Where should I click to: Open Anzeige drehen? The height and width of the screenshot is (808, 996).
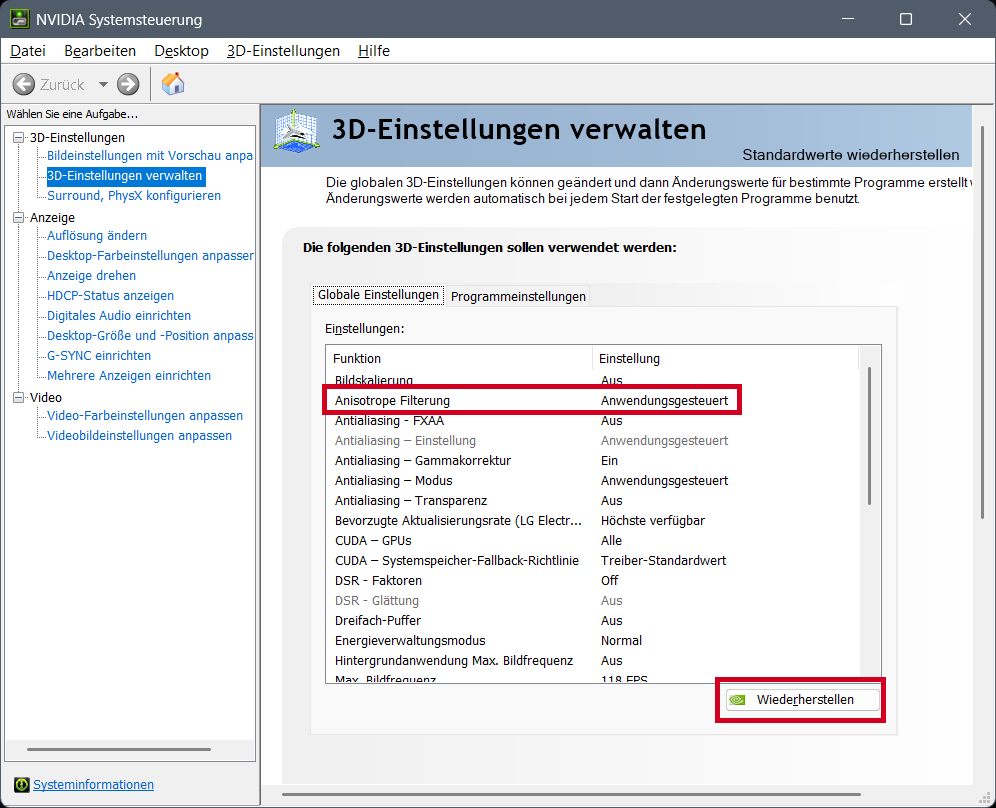[91, 276]
